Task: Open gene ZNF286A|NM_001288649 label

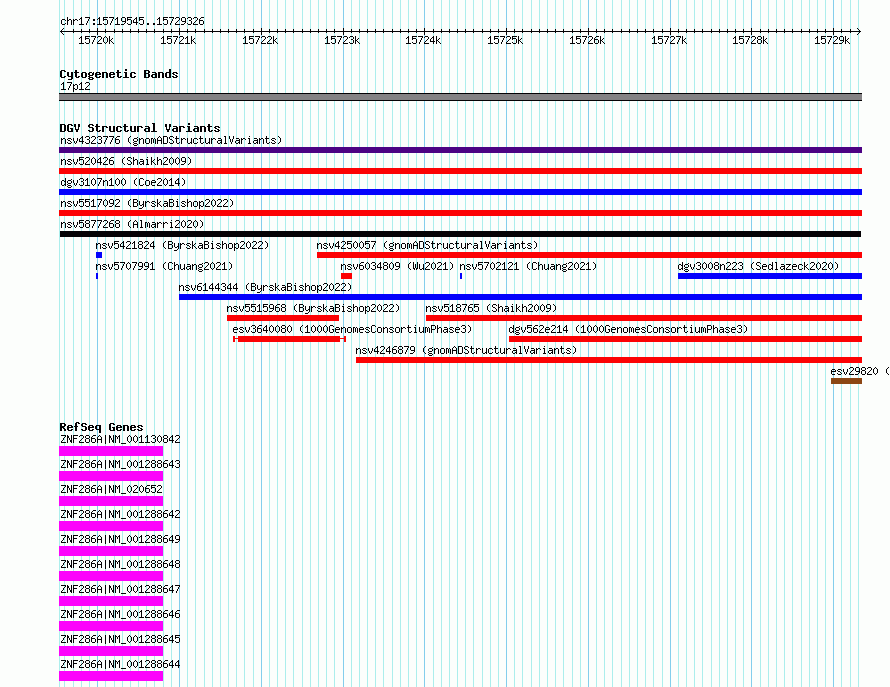Action: click(x=120, y=539)
